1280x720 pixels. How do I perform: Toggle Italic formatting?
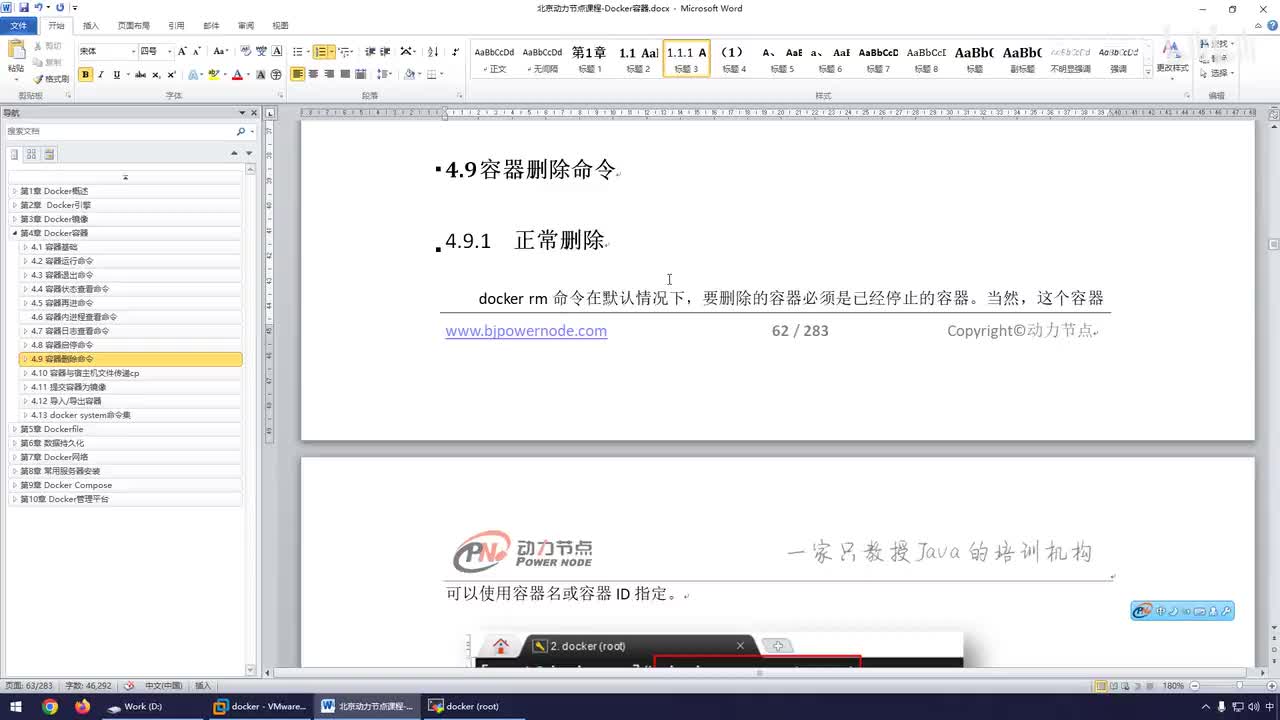(x=101, y=74)
